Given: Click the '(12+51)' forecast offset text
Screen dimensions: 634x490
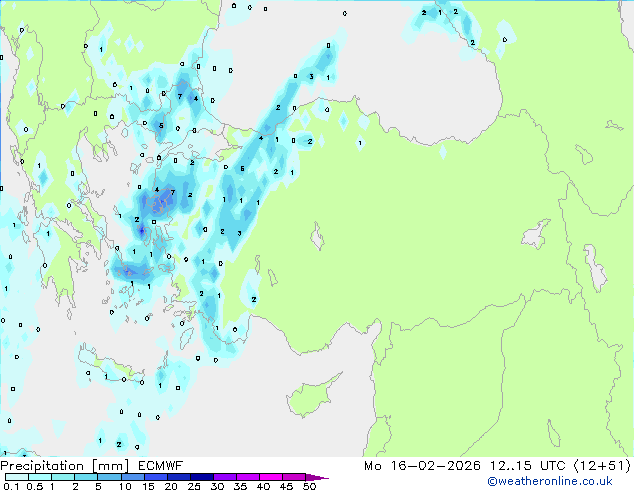Looking at the screenshot, I should tap(602, 466).
